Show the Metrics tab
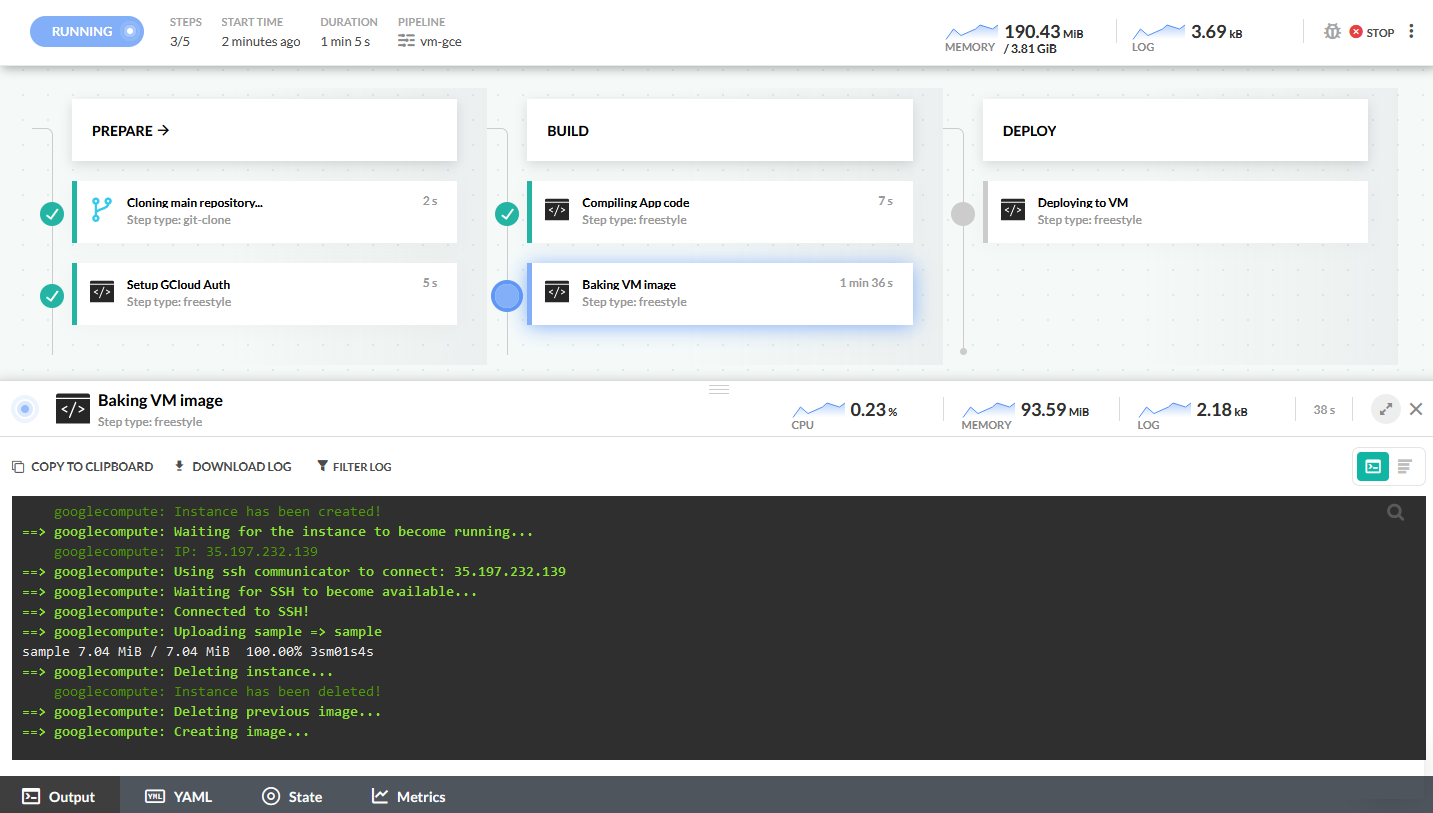 [408, 796]
